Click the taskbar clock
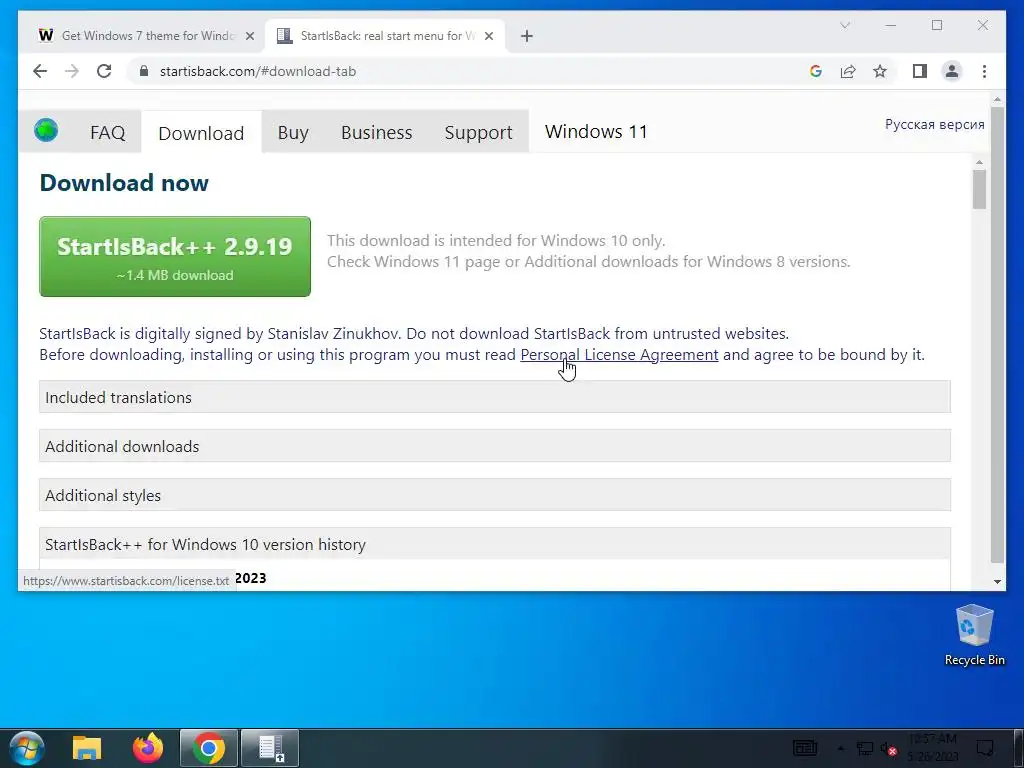1024x768 pixels. coord(933,748)
